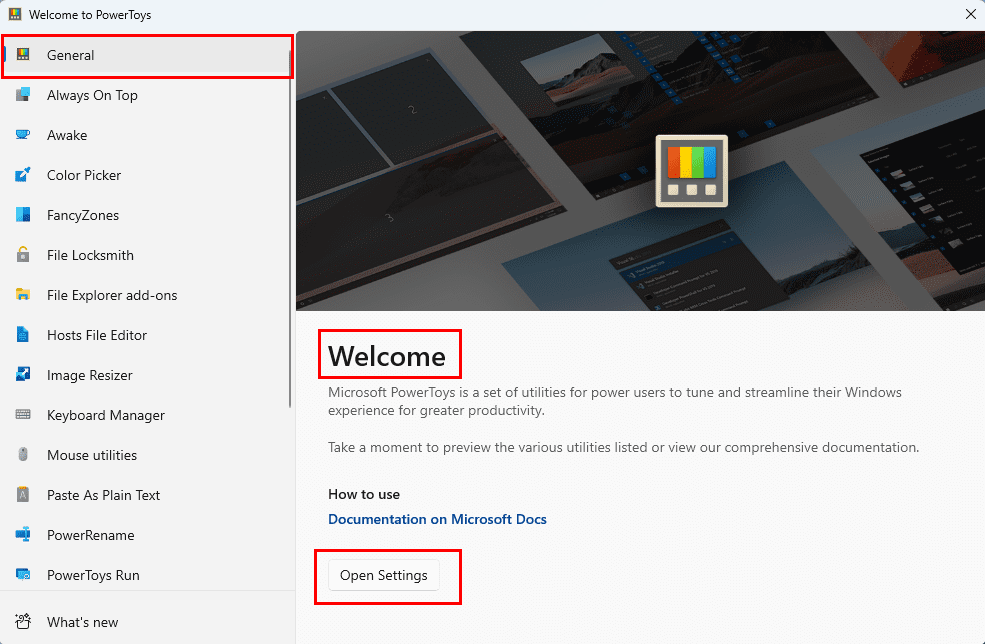985x644 pixels.
Task: Click the Hosts File Editor icon
Action: point(23,335)
